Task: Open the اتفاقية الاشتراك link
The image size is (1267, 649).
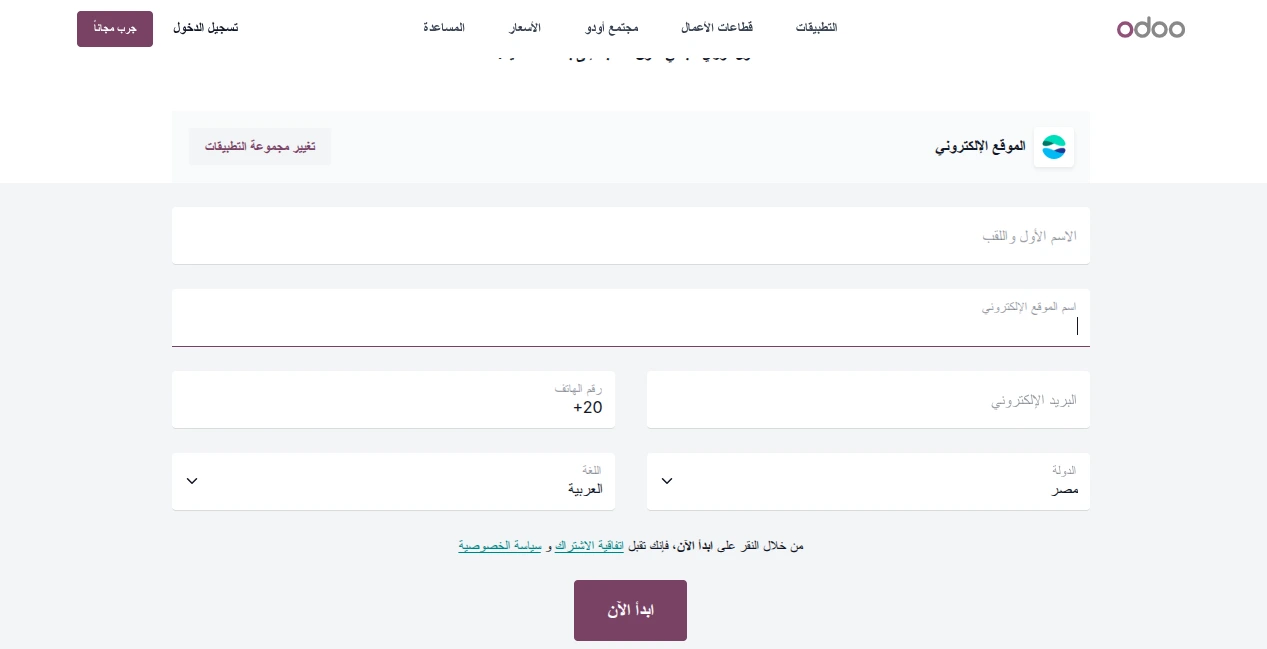Action: [x=589, y=546]
